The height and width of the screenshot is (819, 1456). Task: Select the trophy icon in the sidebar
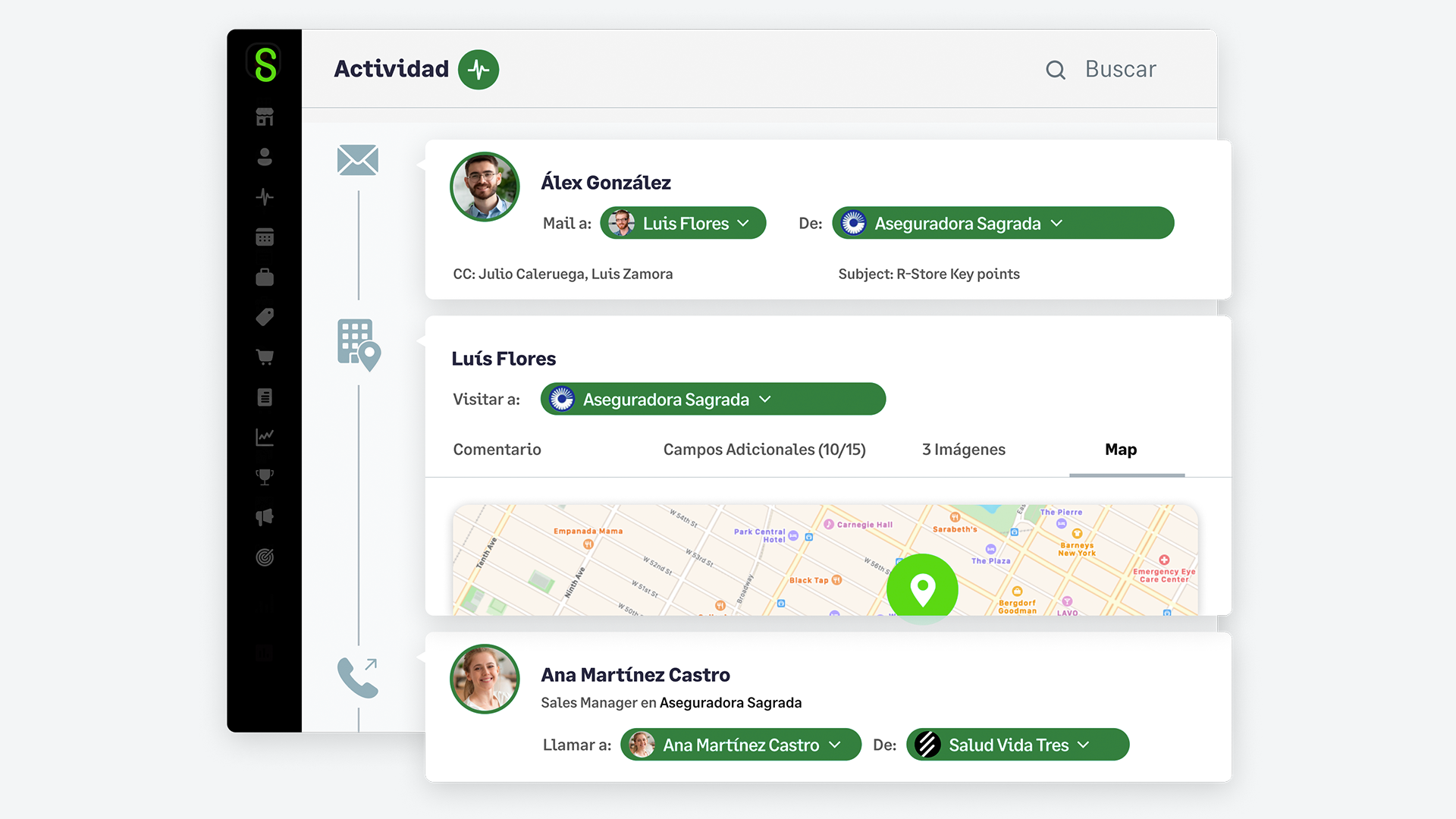(x=264, y=477)
